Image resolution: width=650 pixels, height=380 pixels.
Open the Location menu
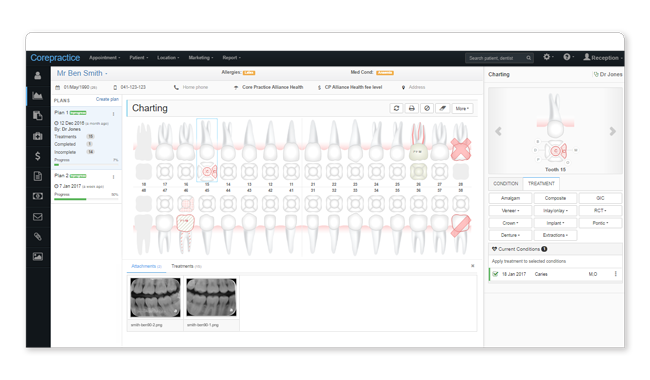coord(168,58)
